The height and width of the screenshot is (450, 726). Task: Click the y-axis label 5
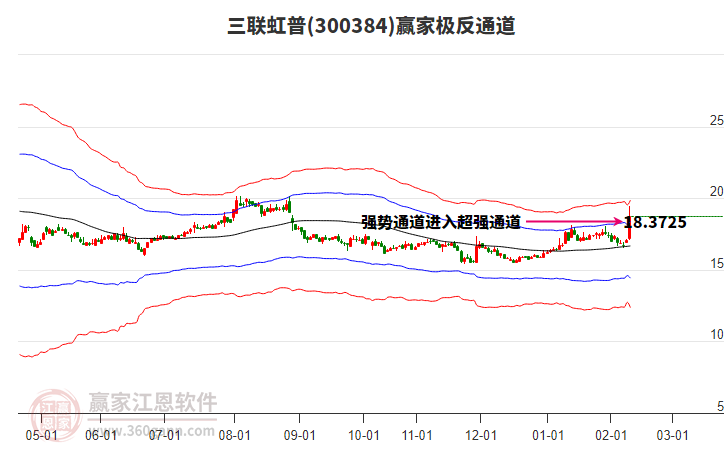coord(720,406)
